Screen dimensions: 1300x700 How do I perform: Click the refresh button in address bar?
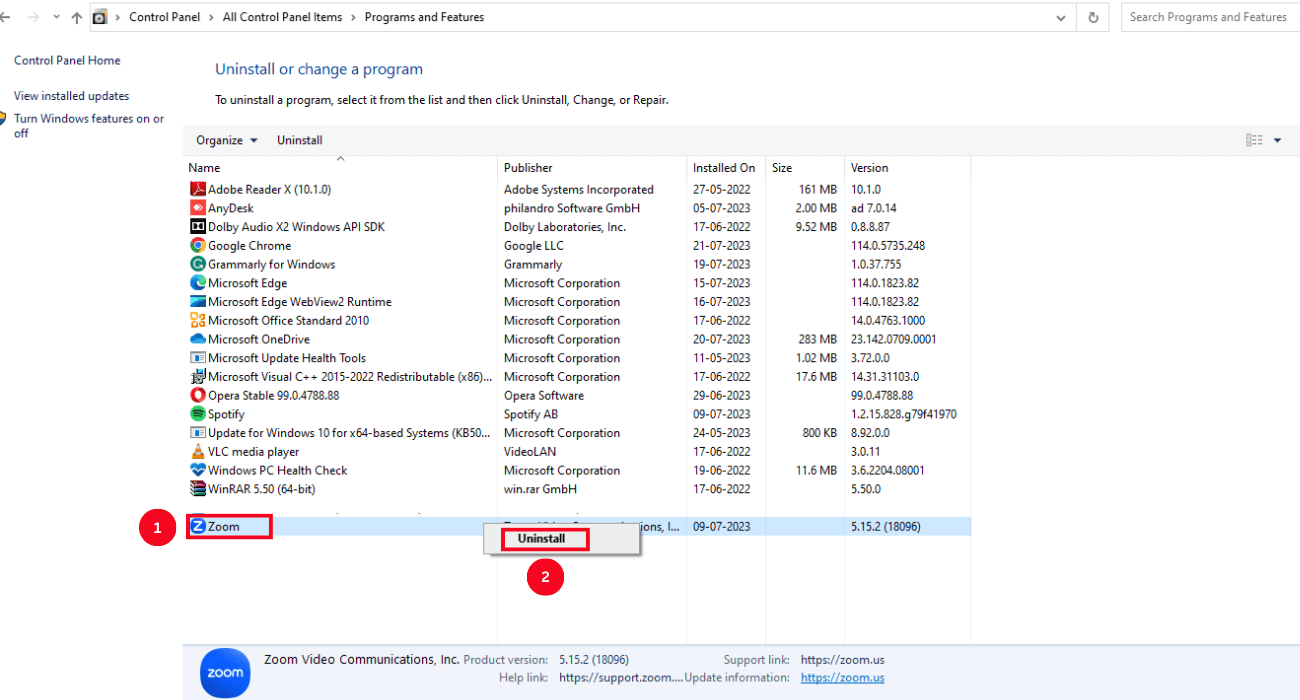[1093, 17]
